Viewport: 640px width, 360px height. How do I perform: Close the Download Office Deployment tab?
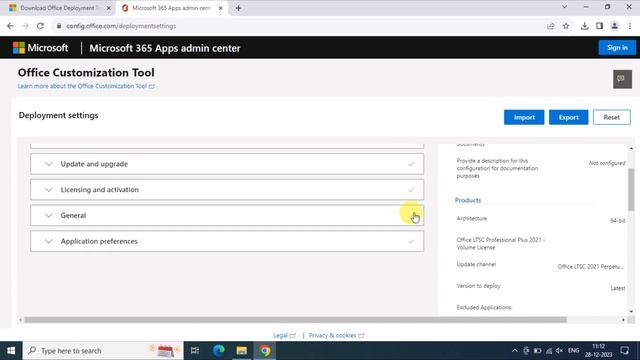tap(109, 8)
